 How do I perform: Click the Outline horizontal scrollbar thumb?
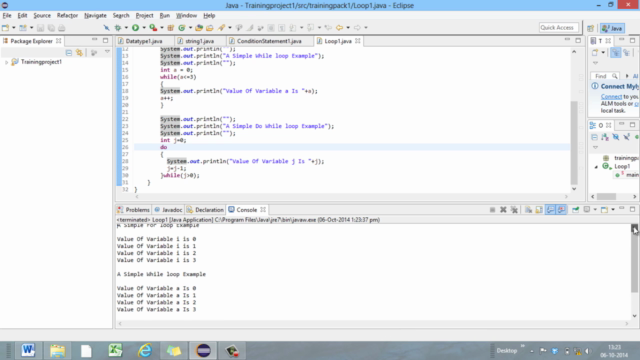[606, 197]
